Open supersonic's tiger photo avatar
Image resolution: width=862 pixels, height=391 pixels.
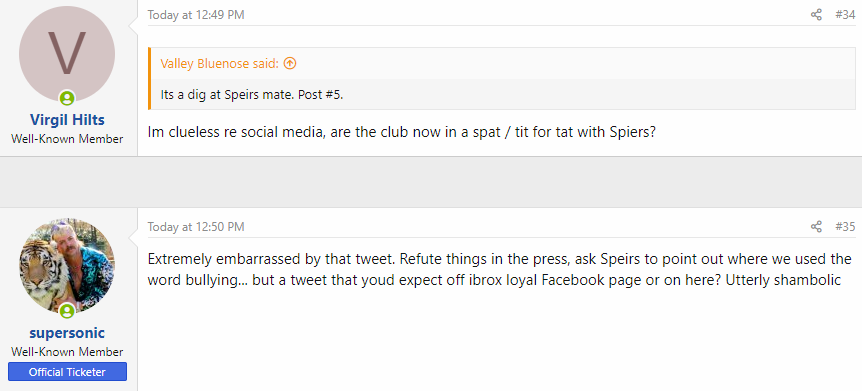click(x=67, y=266)
